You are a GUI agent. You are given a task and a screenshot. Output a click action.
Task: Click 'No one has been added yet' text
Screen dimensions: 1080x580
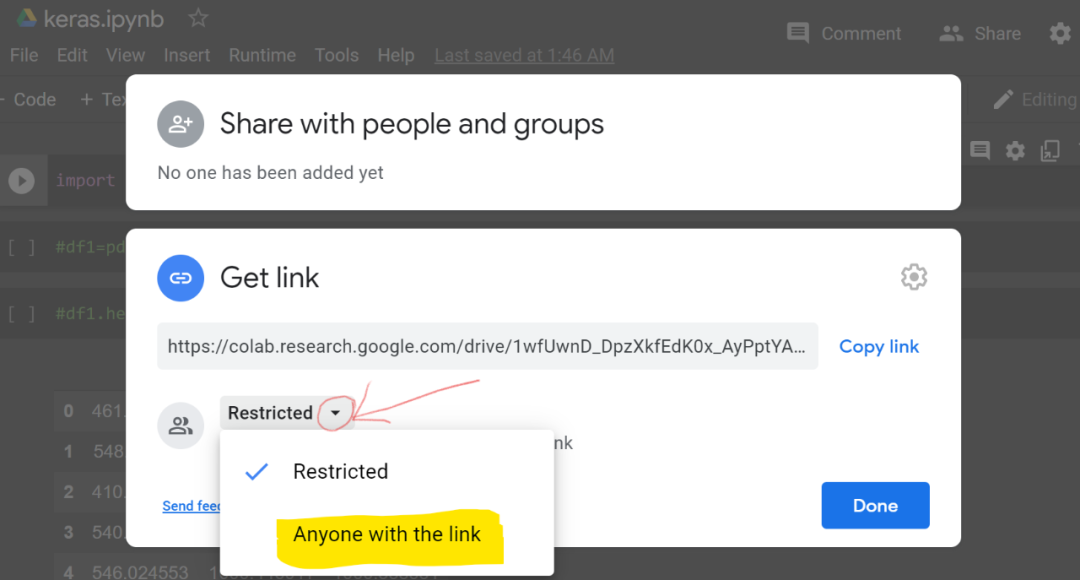tap(270, 172)
